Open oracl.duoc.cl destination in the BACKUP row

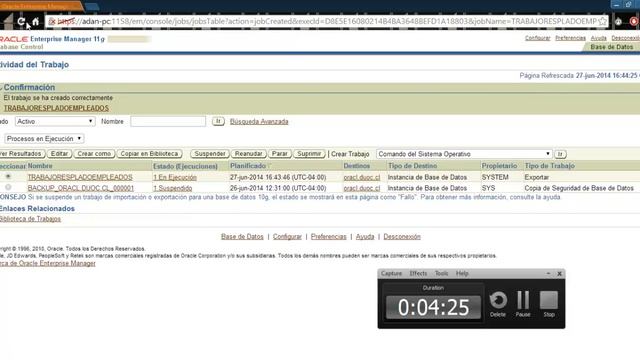pyautogui.click(x=362, y=188)
